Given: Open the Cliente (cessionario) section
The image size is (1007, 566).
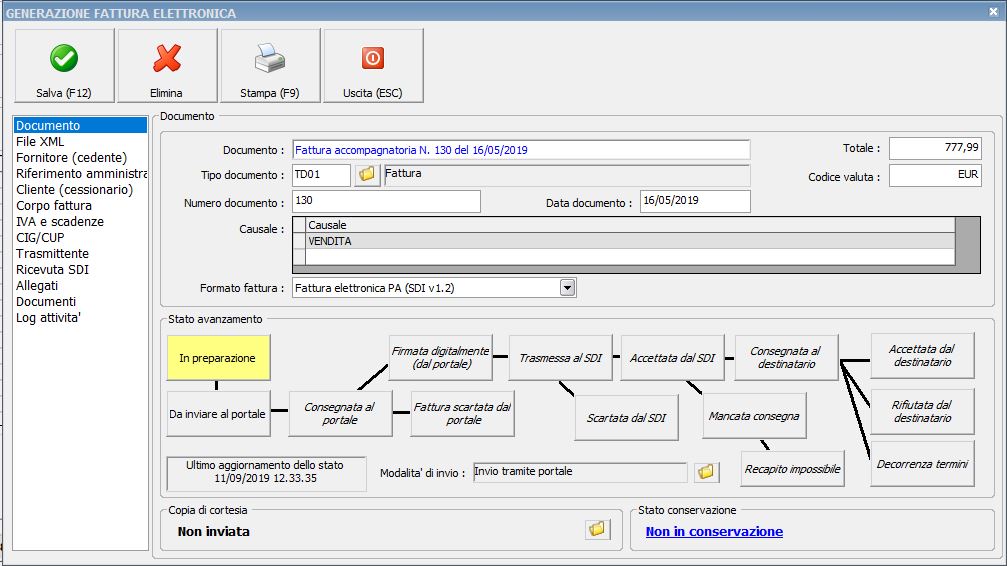Looking at the screenshot, I should pyautogui.click(x=80, y=190).
